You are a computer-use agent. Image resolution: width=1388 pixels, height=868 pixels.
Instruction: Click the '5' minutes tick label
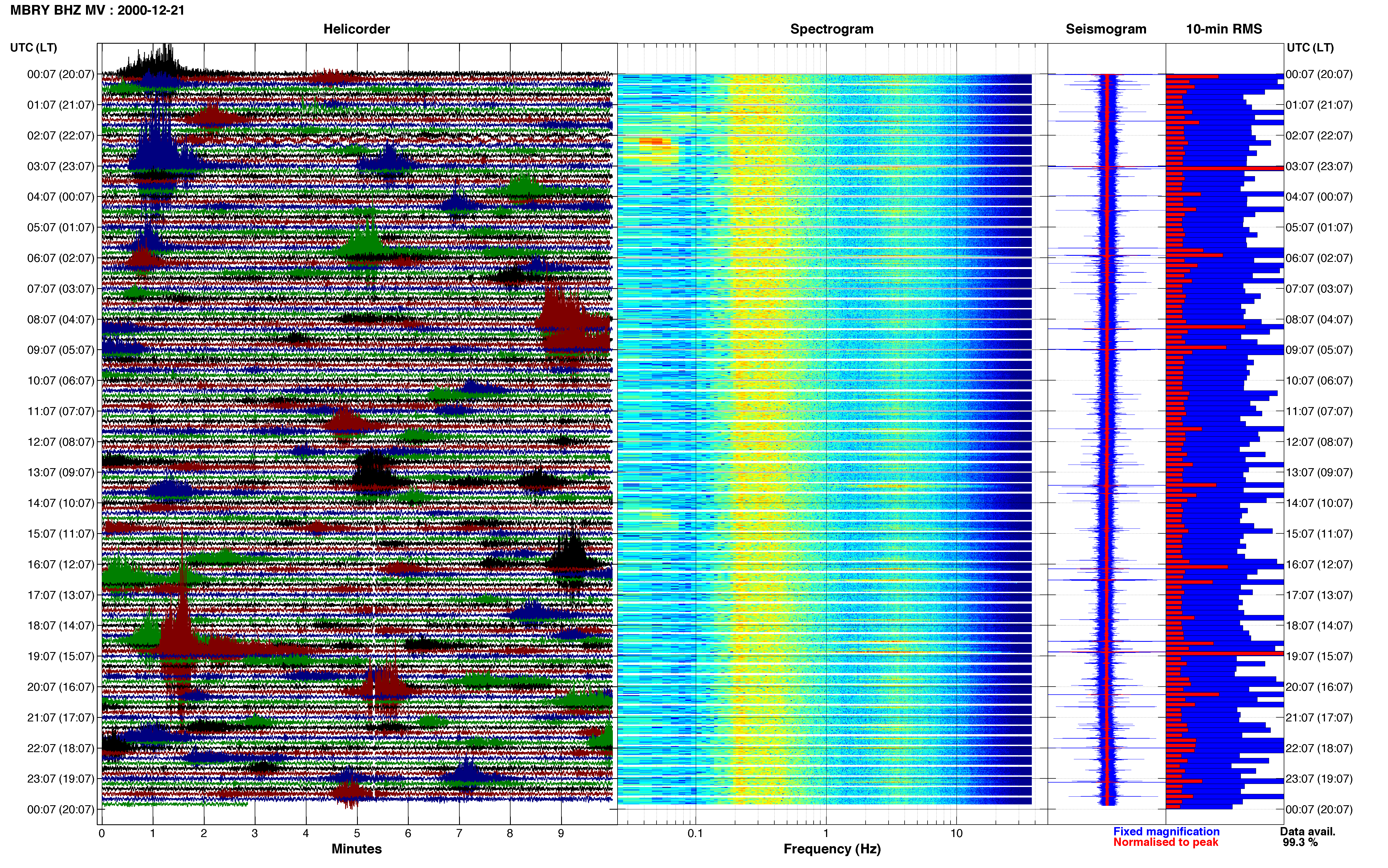coord(357,833)
